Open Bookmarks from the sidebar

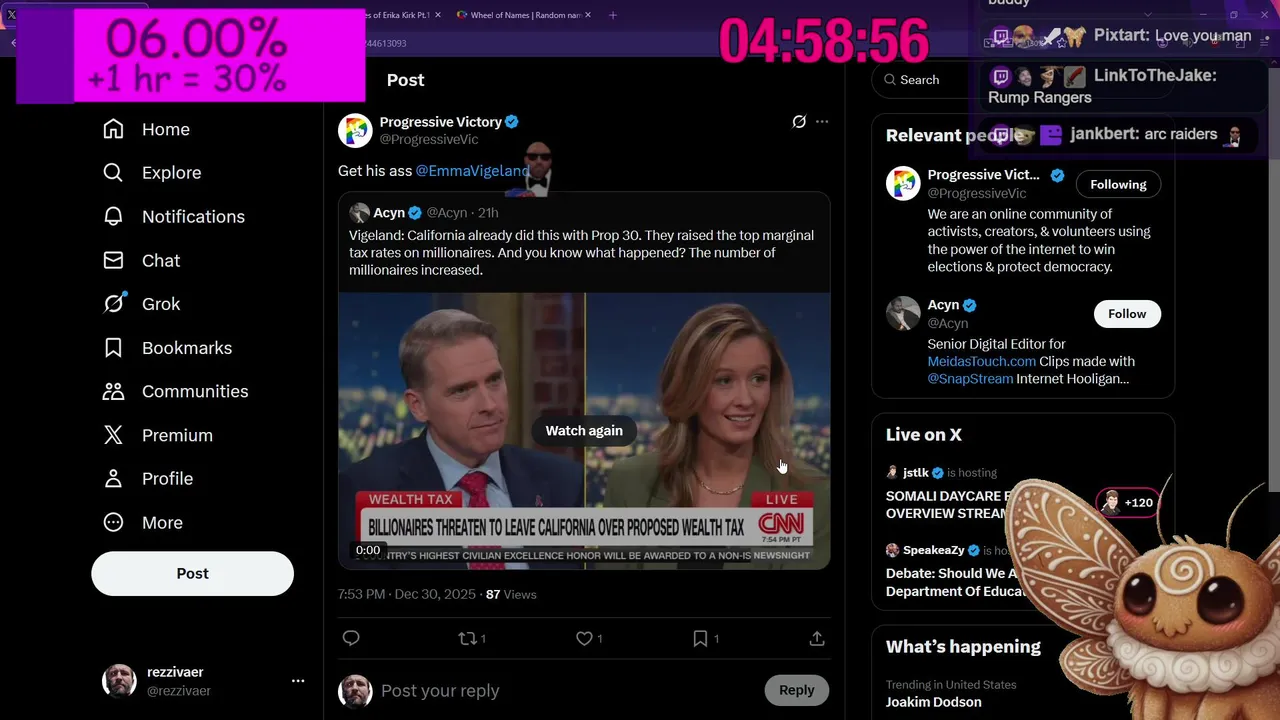coord(167,348)
